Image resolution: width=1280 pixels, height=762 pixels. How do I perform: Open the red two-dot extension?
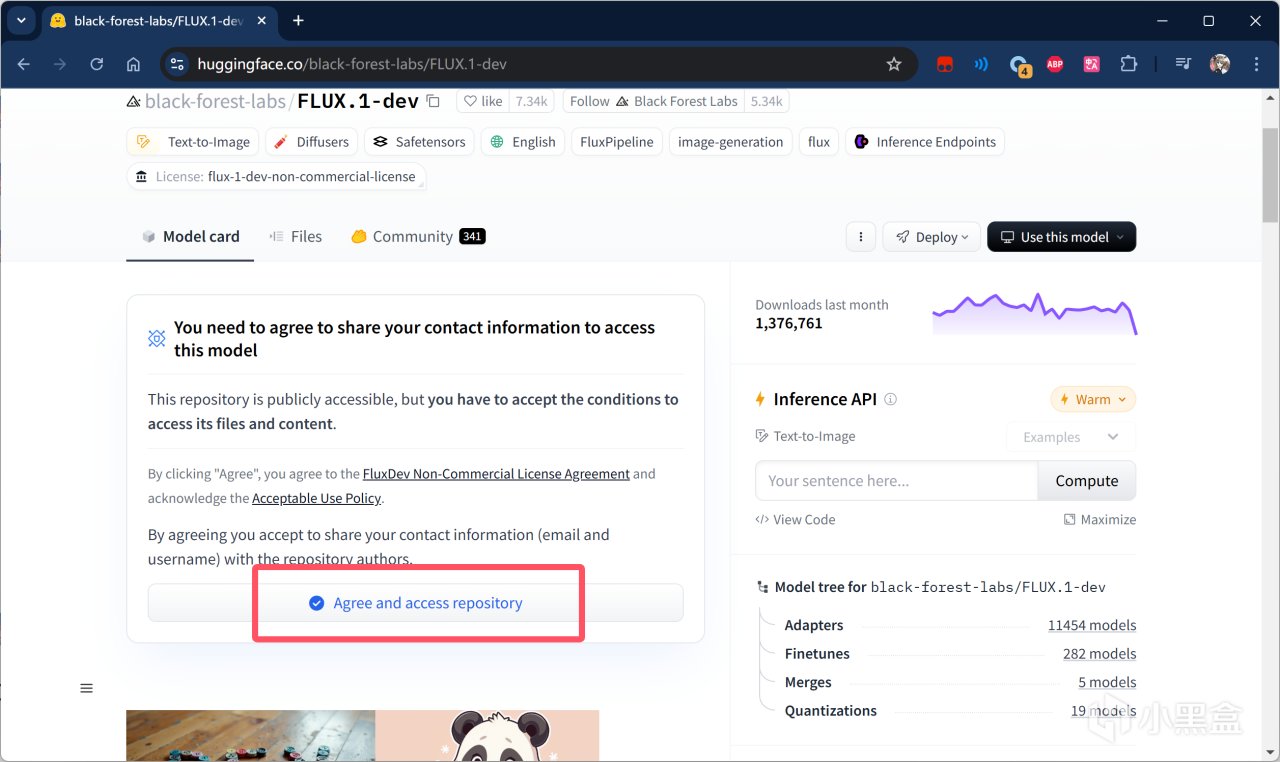tap(944, 64)
